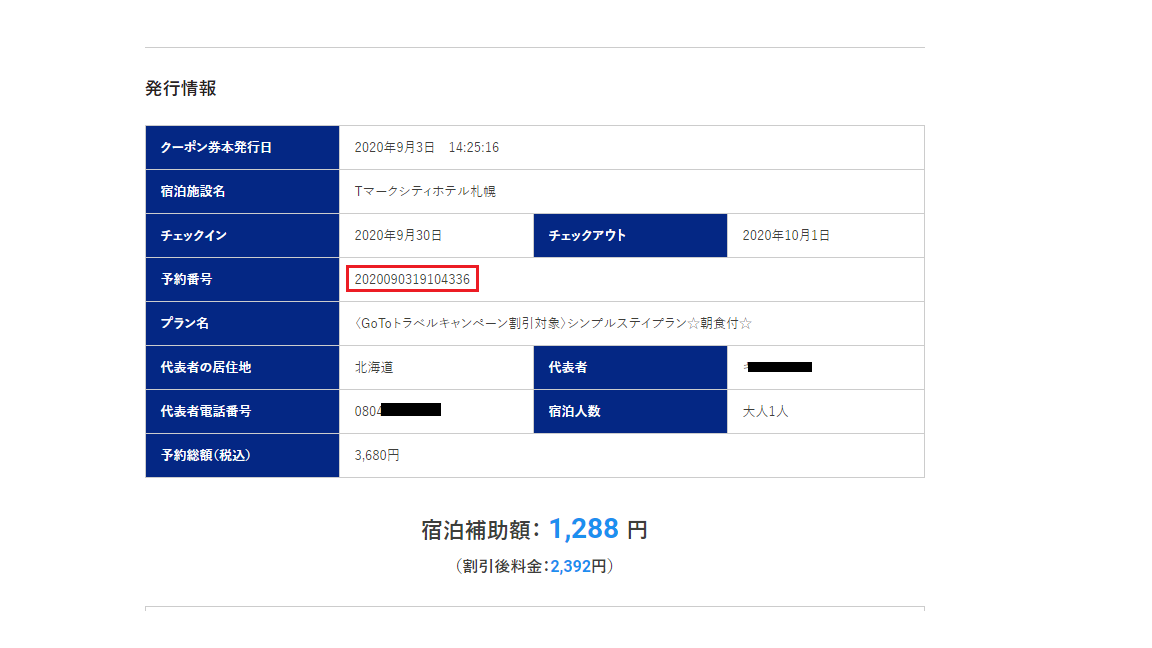Click the total amount 3,680円
Viewport: 1152px width, 648px height.
click(x=377, y=455)
